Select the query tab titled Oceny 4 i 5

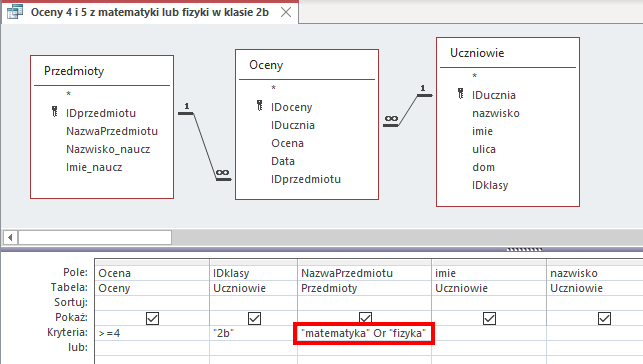[150, 12]
